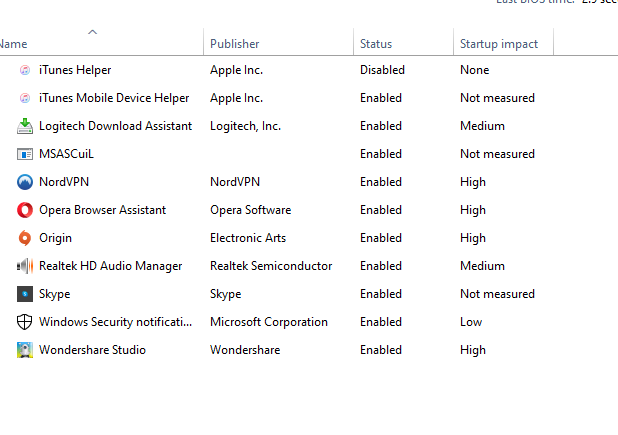This screenshot has width=618, height=435.
Task: Click the Disabled status of iTunes Helper
Action: coord(382,70)
